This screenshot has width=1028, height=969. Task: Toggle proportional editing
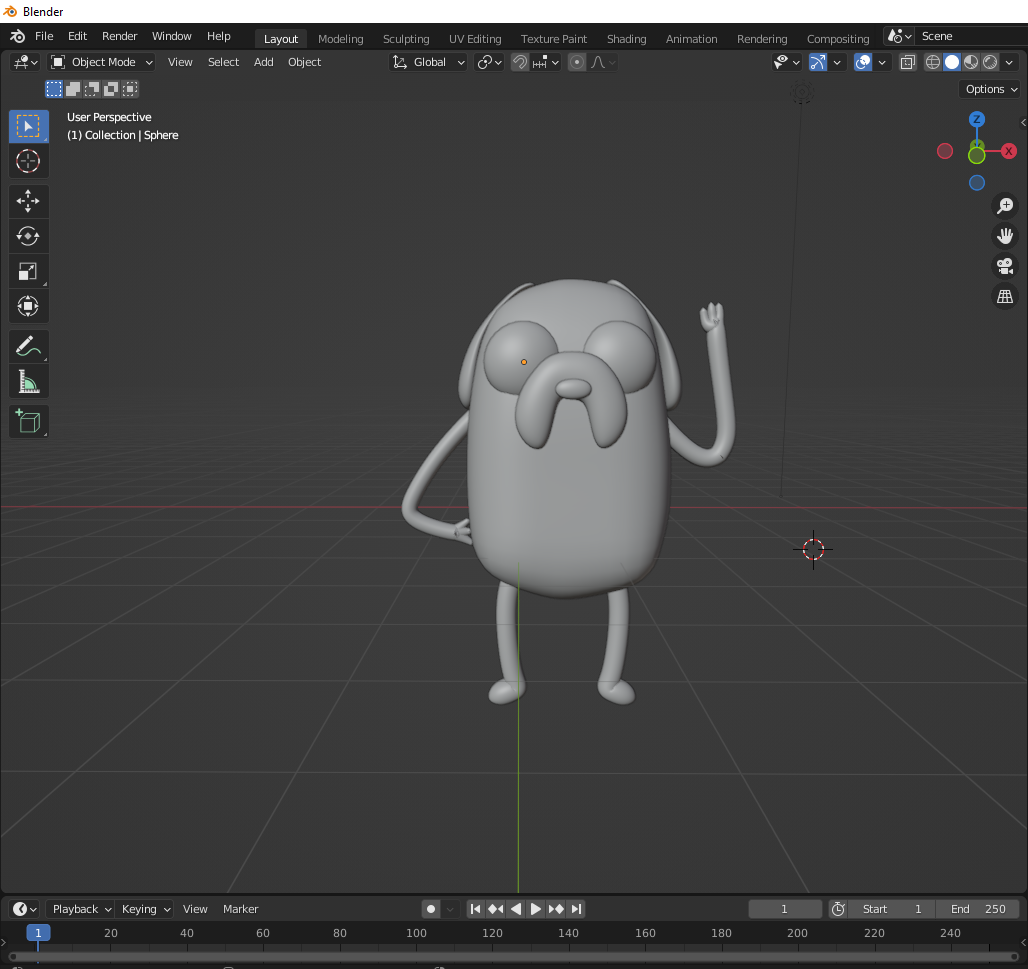[x=576, y=62]
